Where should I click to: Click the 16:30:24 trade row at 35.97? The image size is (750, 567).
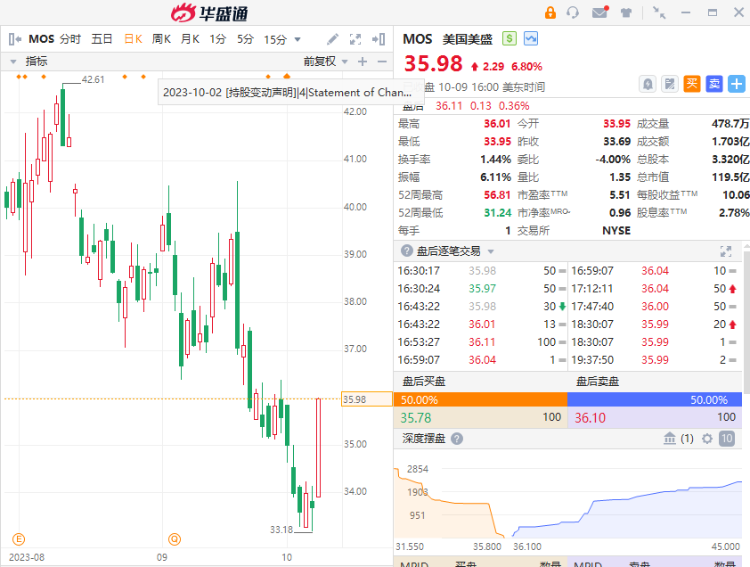point(480,289)
